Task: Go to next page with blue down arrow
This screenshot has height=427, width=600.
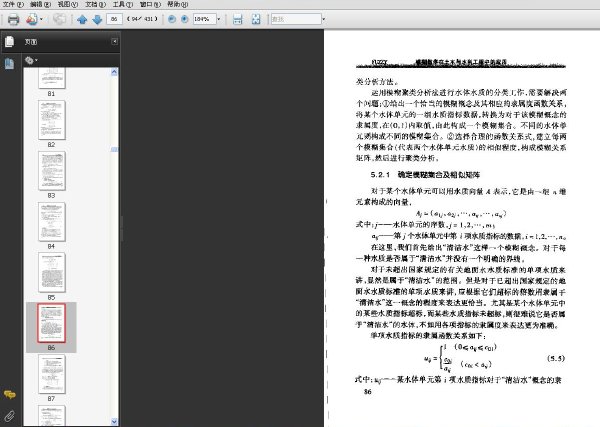Action: [97, 19]
